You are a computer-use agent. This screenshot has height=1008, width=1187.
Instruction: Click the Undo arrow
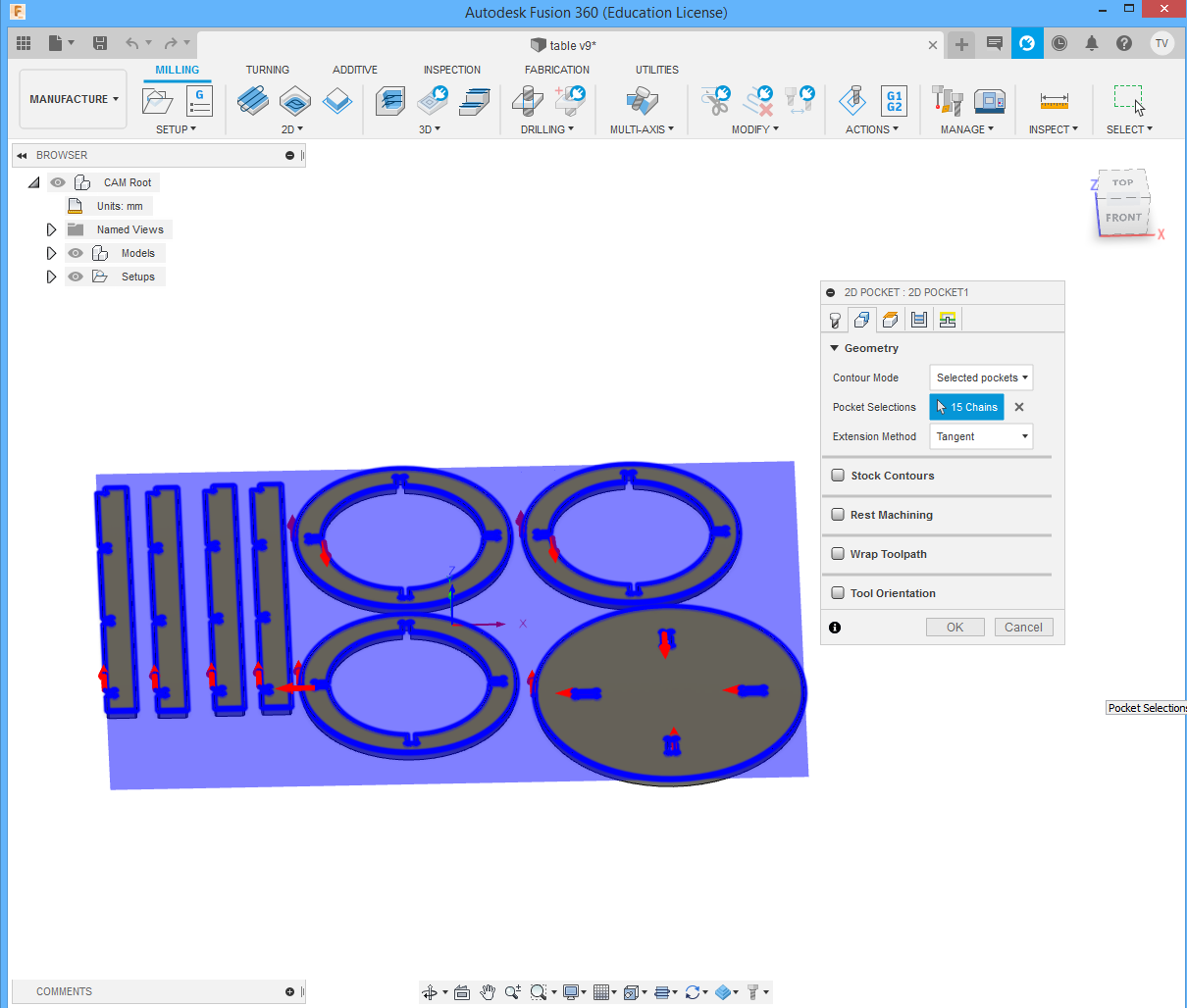(131, 43)
